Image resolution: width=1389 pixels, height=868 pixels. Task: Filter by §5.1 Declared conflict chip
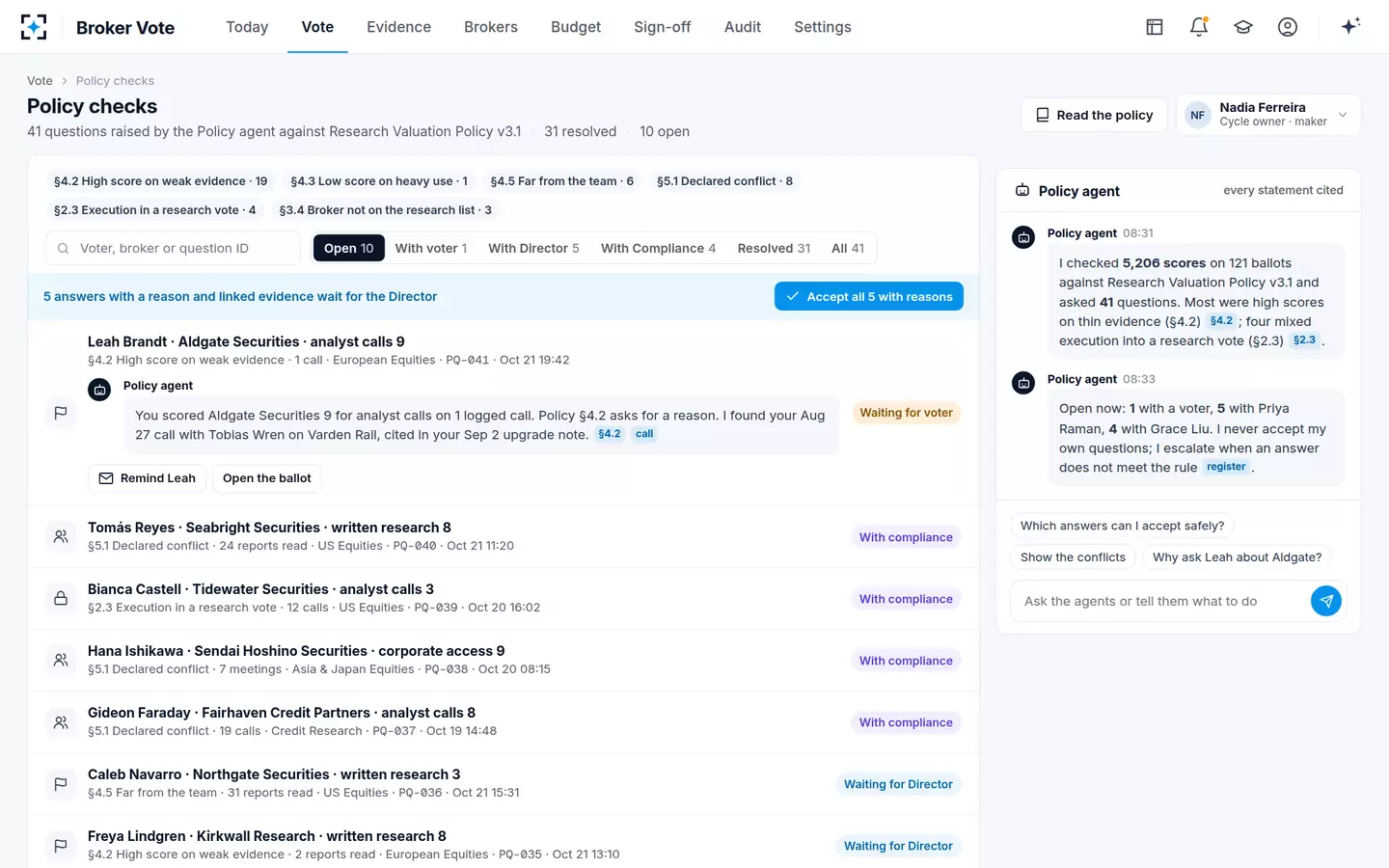point(724,181)
